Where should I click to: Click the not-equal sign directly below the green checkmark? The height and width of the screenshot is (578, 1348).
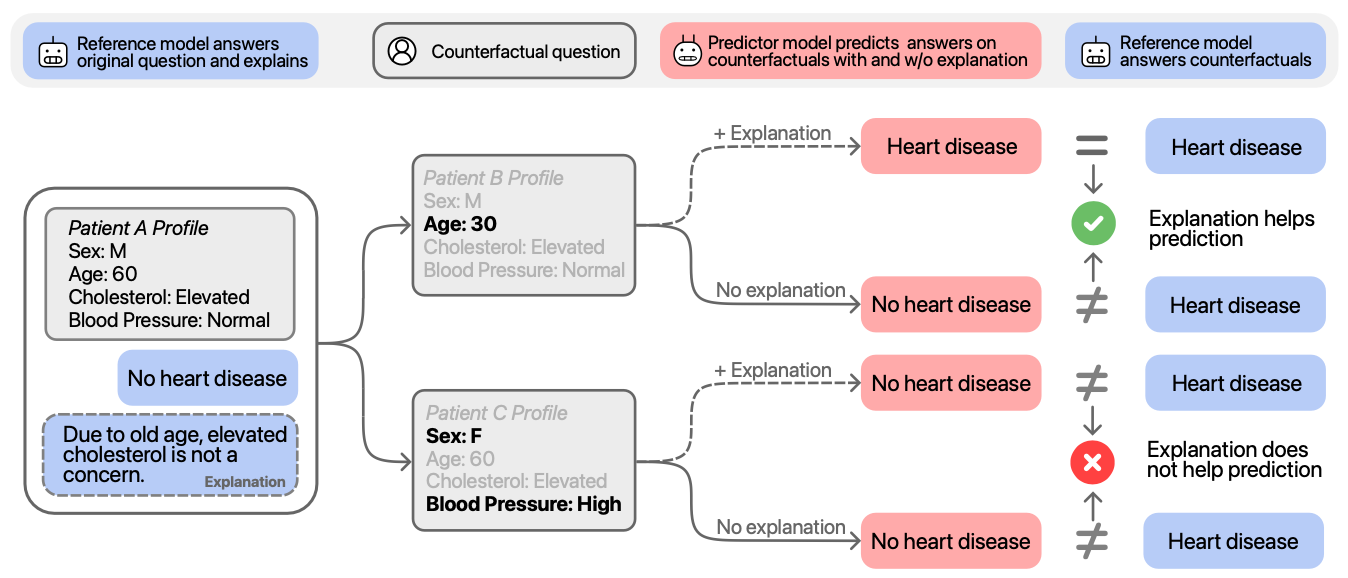(1093, 305)
